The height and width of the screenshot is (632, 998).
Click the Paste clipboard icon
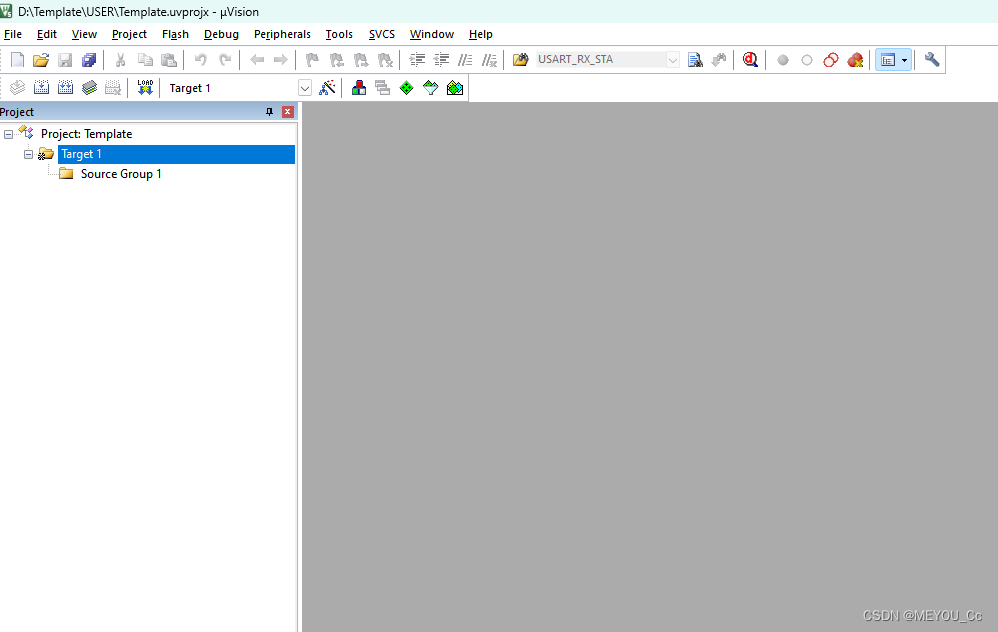169,60
